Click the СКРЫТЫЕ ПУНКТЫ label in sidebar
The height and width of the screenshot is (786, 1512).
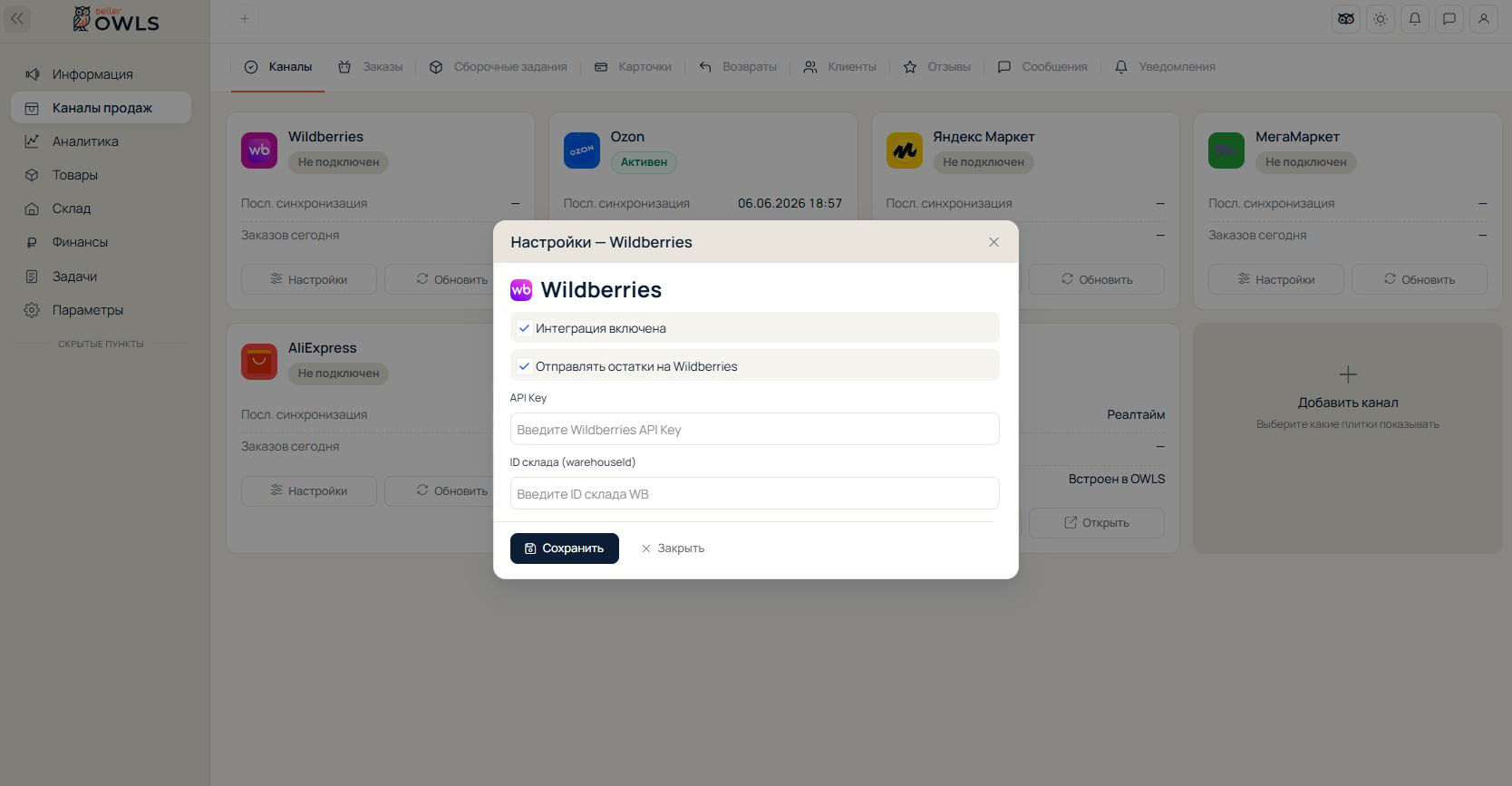[101, 344]
